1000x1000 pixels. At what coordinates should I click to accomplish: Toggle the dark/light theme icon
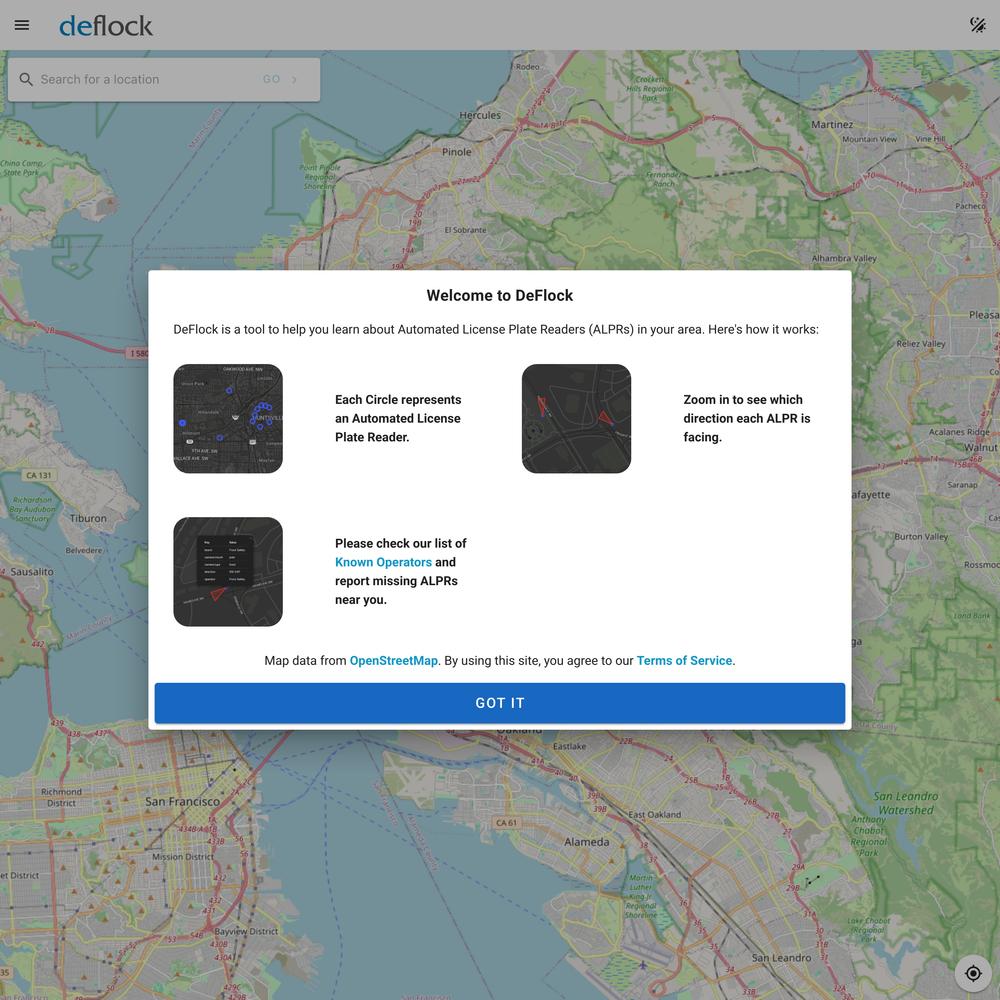(x=978, y=25)
